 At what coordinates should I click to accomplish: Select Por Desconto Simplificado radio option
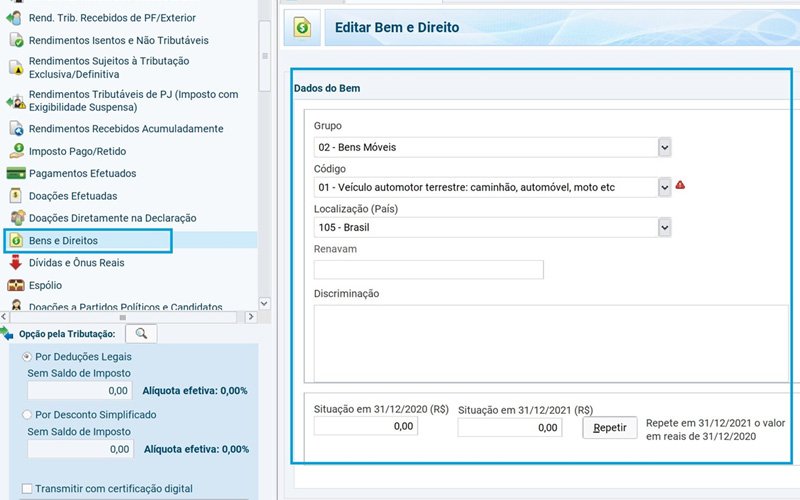coord(27,414)
